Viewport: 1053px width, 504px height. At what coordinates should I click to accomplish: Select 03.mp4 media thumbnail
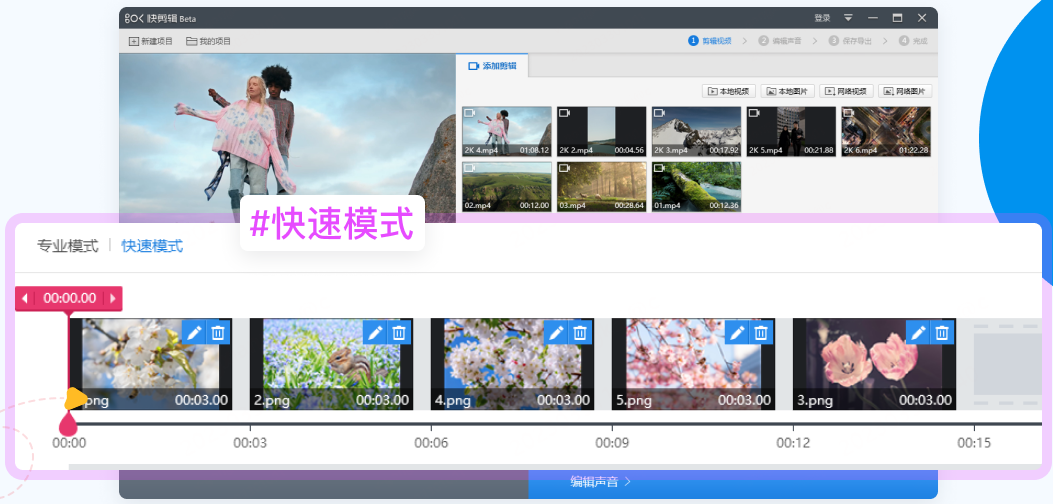click(602, 187)
